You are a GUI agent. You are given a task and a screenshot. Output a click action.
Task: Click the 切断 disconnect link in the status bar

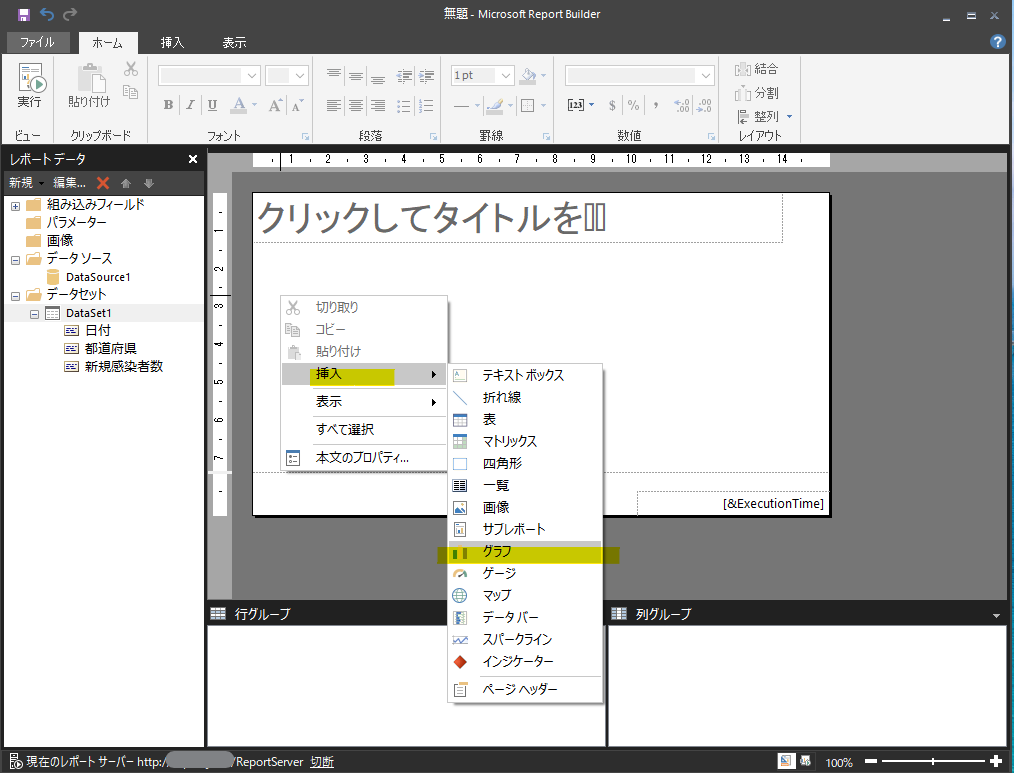coord(322,762)
